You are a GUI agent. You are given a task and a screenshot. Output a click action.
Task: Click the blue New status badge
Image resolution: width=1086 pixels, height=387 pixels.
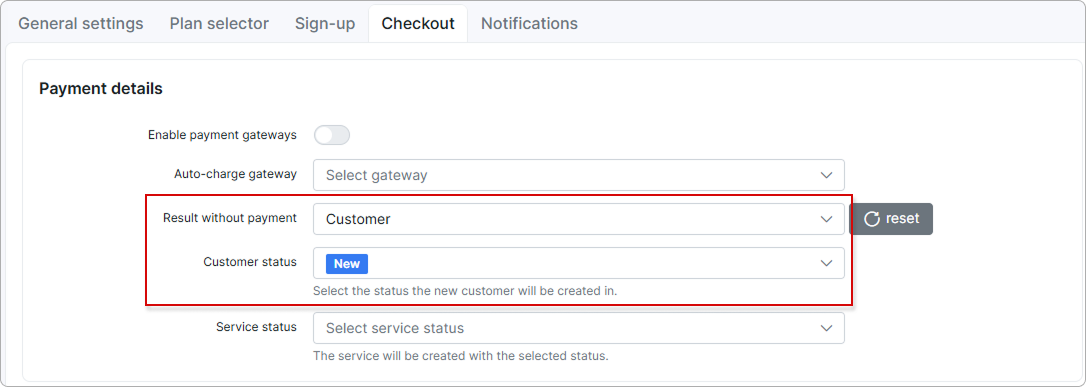347,264
